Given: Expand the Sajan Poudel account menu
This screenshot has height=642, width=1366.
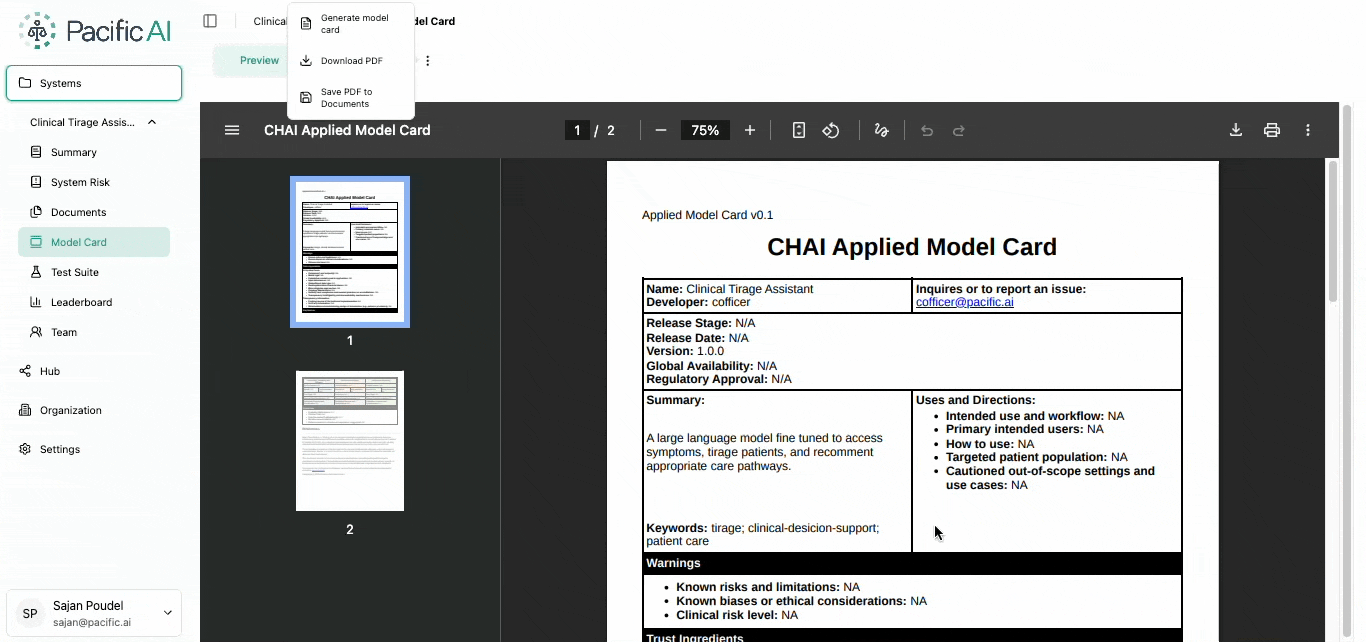Looking at the screenshot, I should click(x=167, y=613).
